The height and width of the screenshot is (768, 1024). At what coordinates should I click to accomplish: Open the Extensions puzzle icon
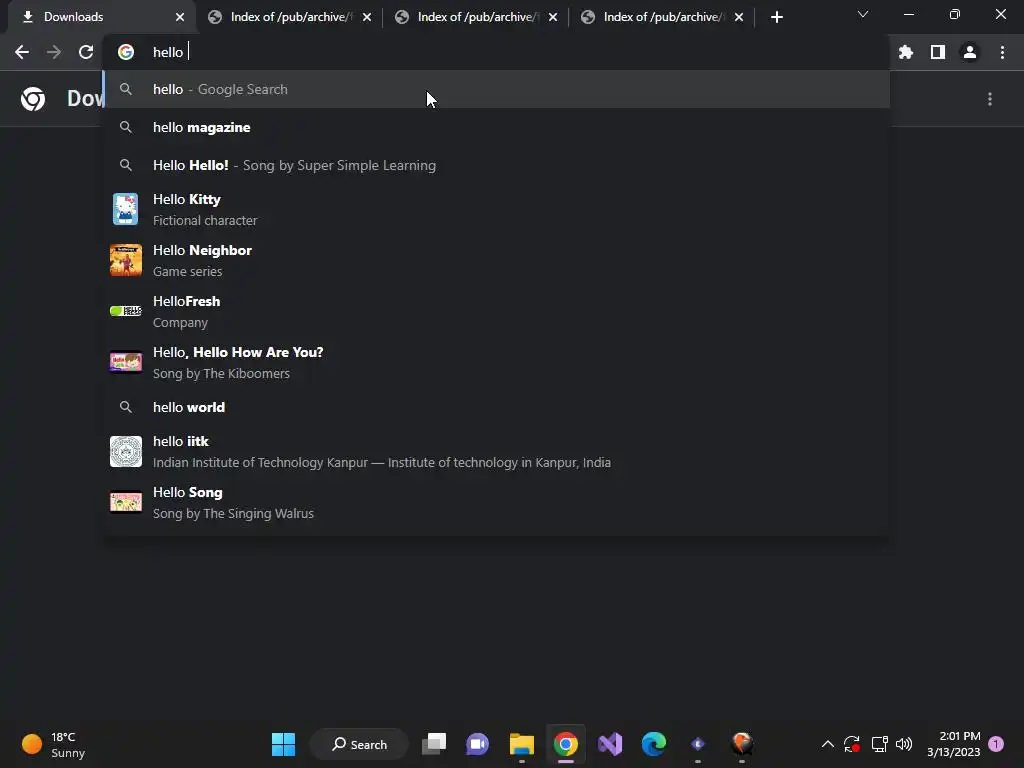point(906,52)
